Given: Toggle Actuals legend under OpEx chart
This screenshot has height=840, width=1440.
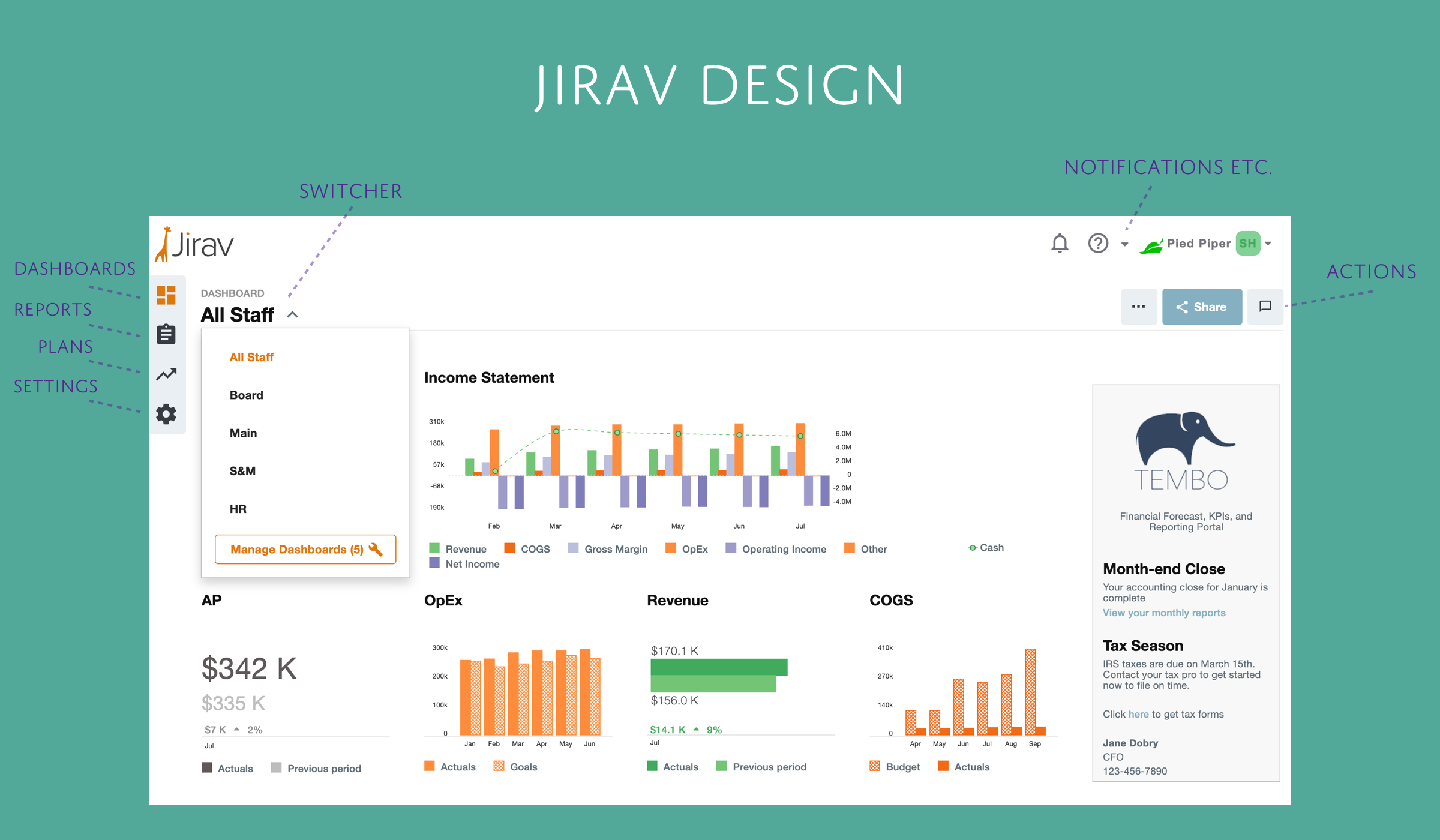Looking at the screenshot, I should point(450,766).
